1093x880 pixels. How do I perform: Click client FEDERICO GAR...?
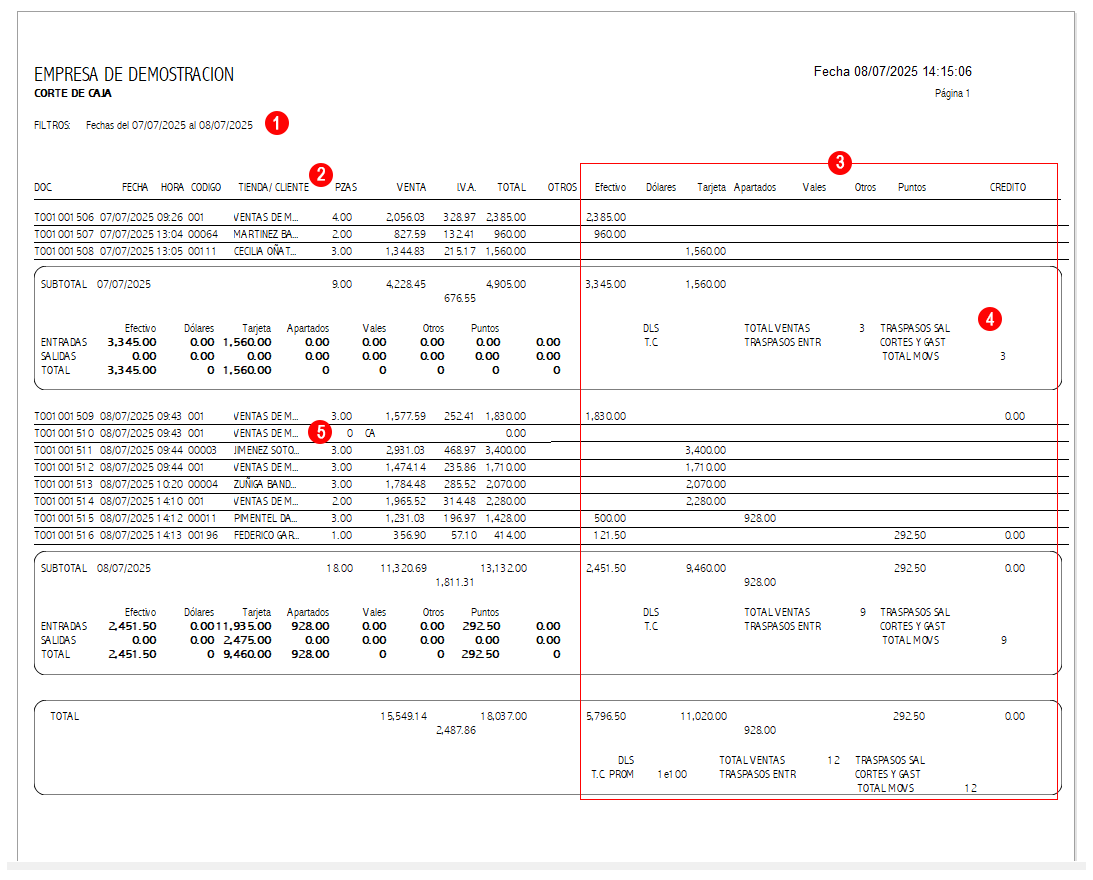coord(266,536)
